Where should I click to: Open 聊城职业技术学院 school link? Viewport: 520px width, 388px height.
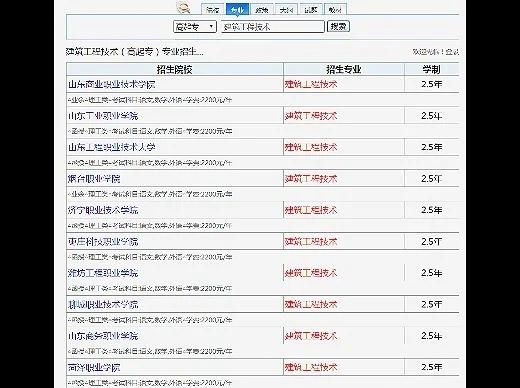[103, 305]
